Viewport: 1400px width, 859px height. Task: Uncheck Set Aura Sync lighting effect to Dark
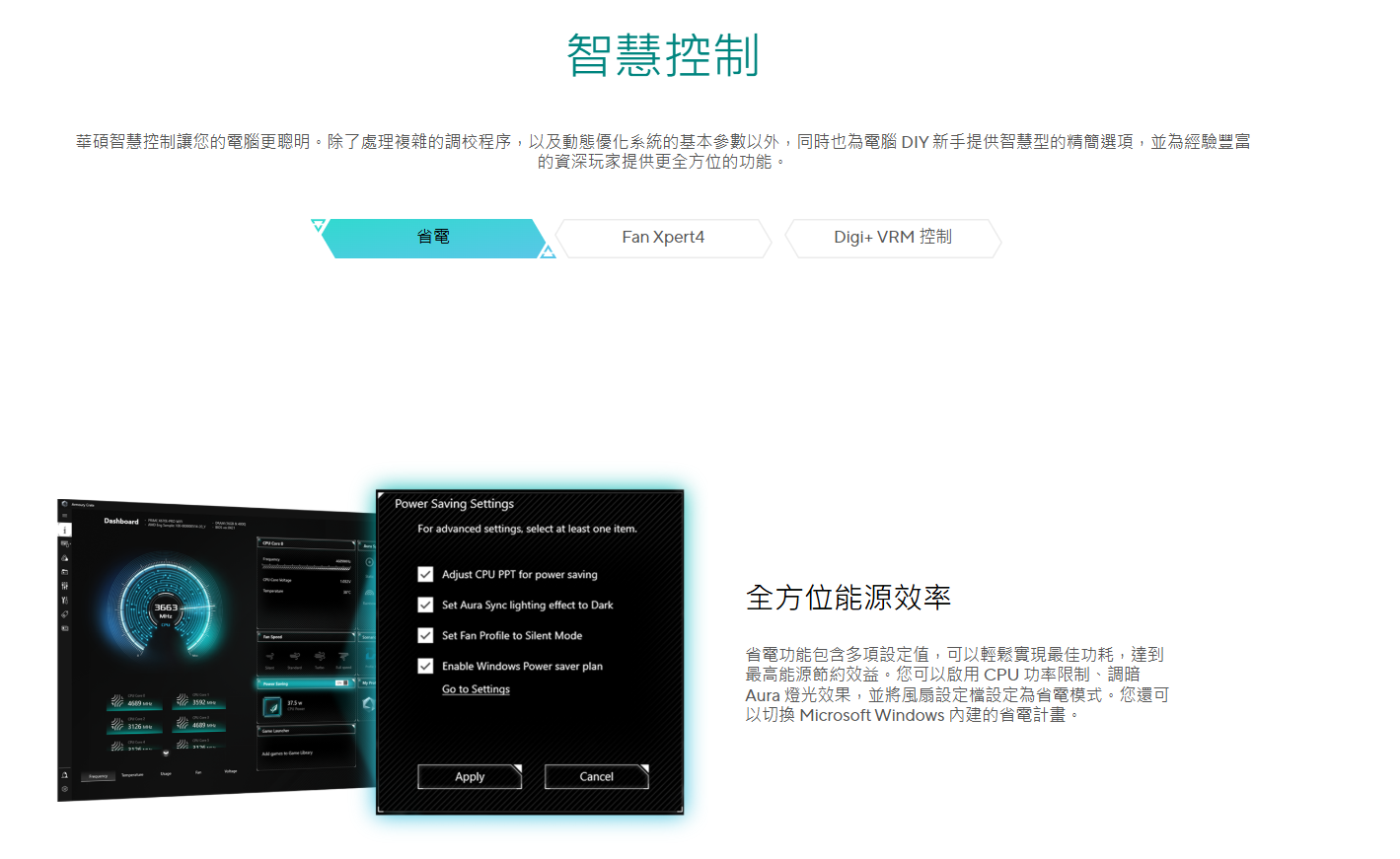click(425, 605)
